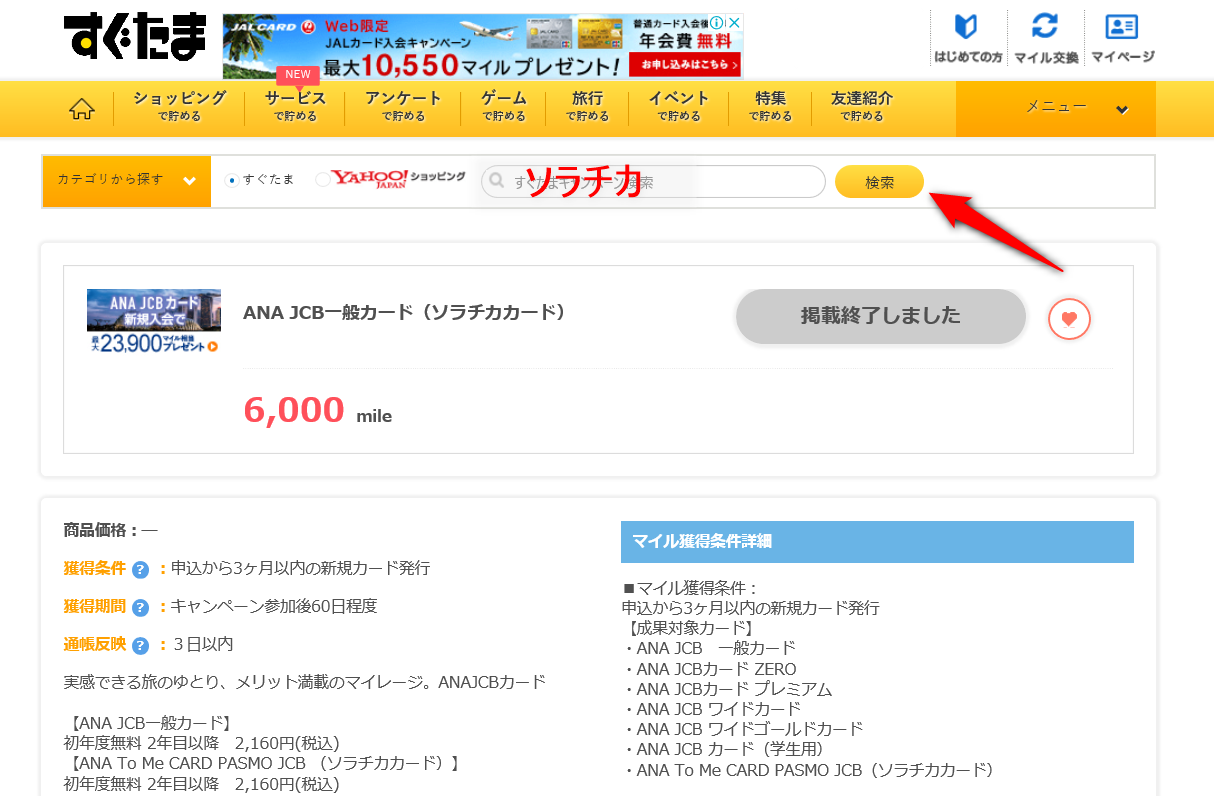This screenshot has height=796, width=1214.
Task: Select the すぐたま search radio button
Action: coord(232,181)
